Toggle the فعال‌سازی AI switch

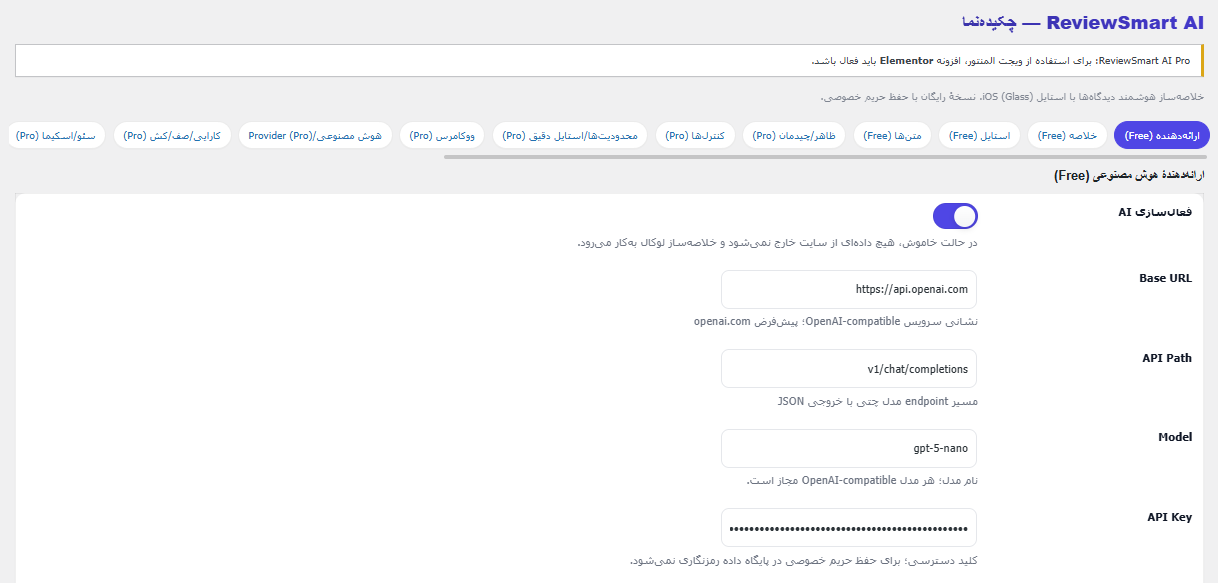(x=955, y=216)
